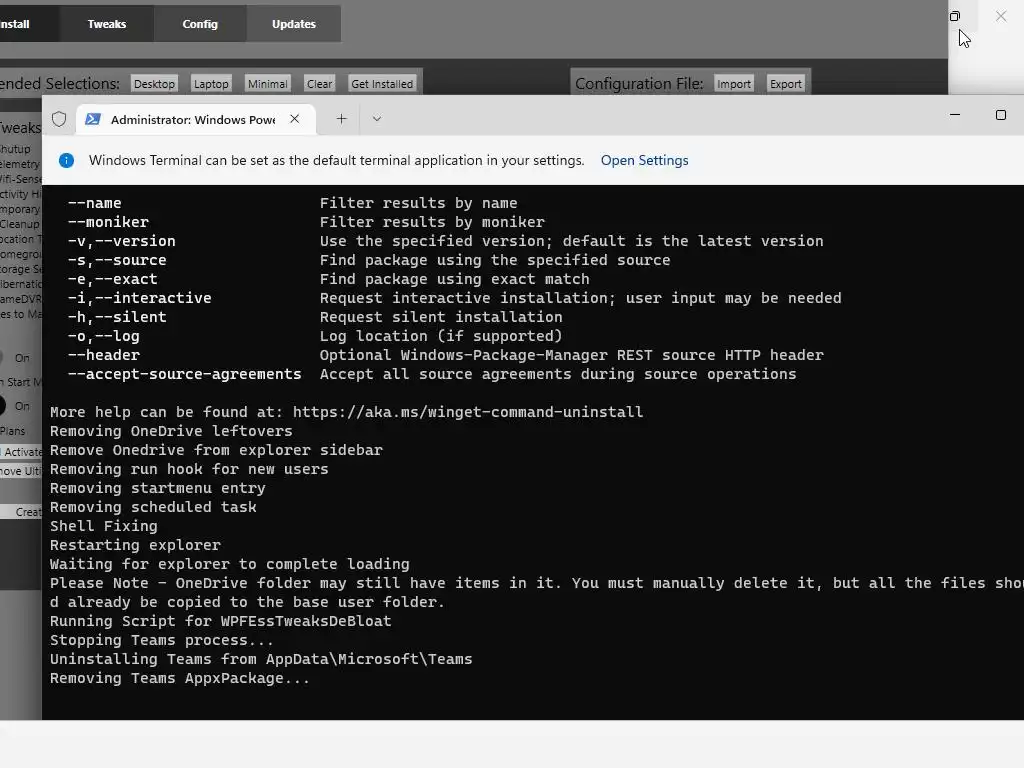Viewport: 1024px width, 768px height.
Task: Click 'Removing Teams AppxPackage...' output line
Action: (180, 678)
